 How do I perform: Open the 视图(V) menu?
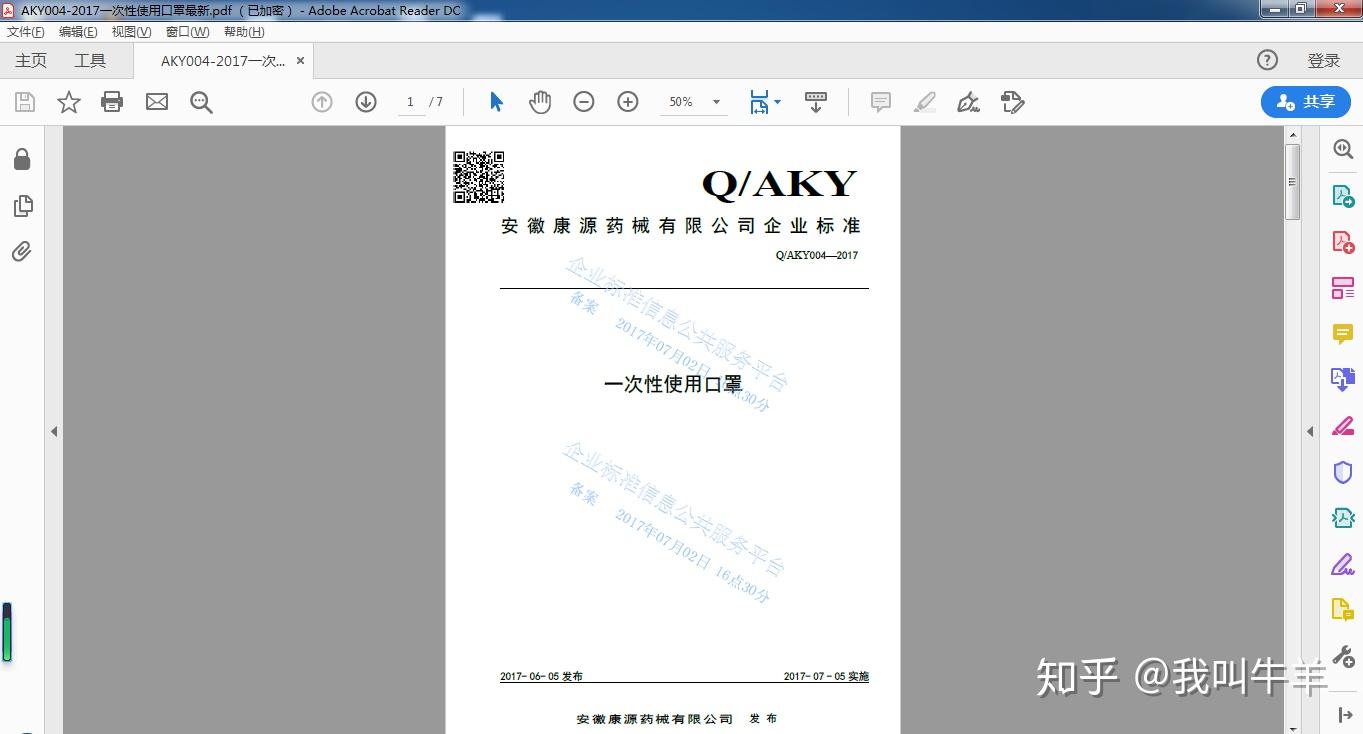pyautogui.click(x=131, y=32)
